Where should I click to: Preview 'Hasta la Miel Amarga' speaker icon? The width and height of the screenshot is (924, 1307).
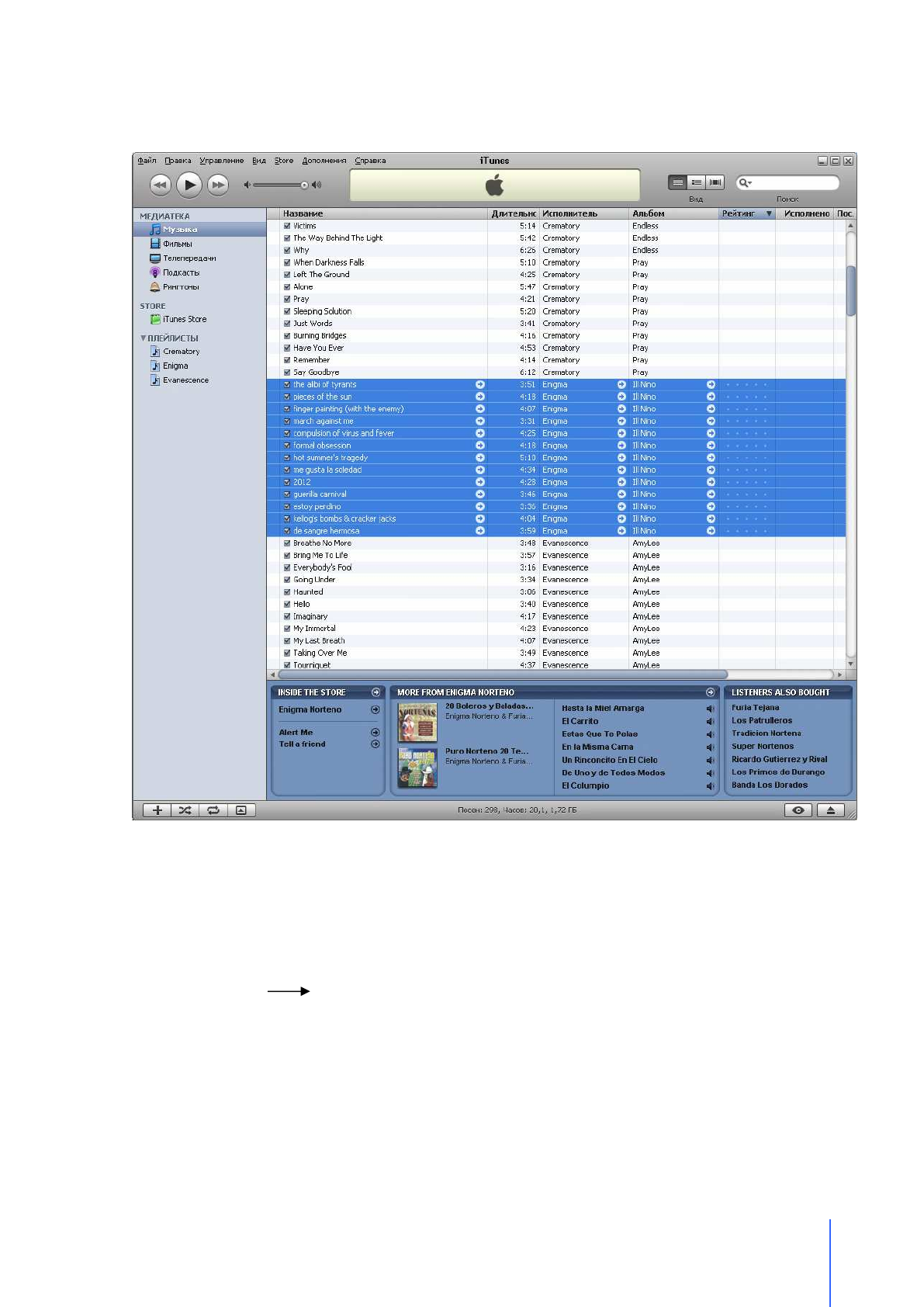[x=710, y=709]
